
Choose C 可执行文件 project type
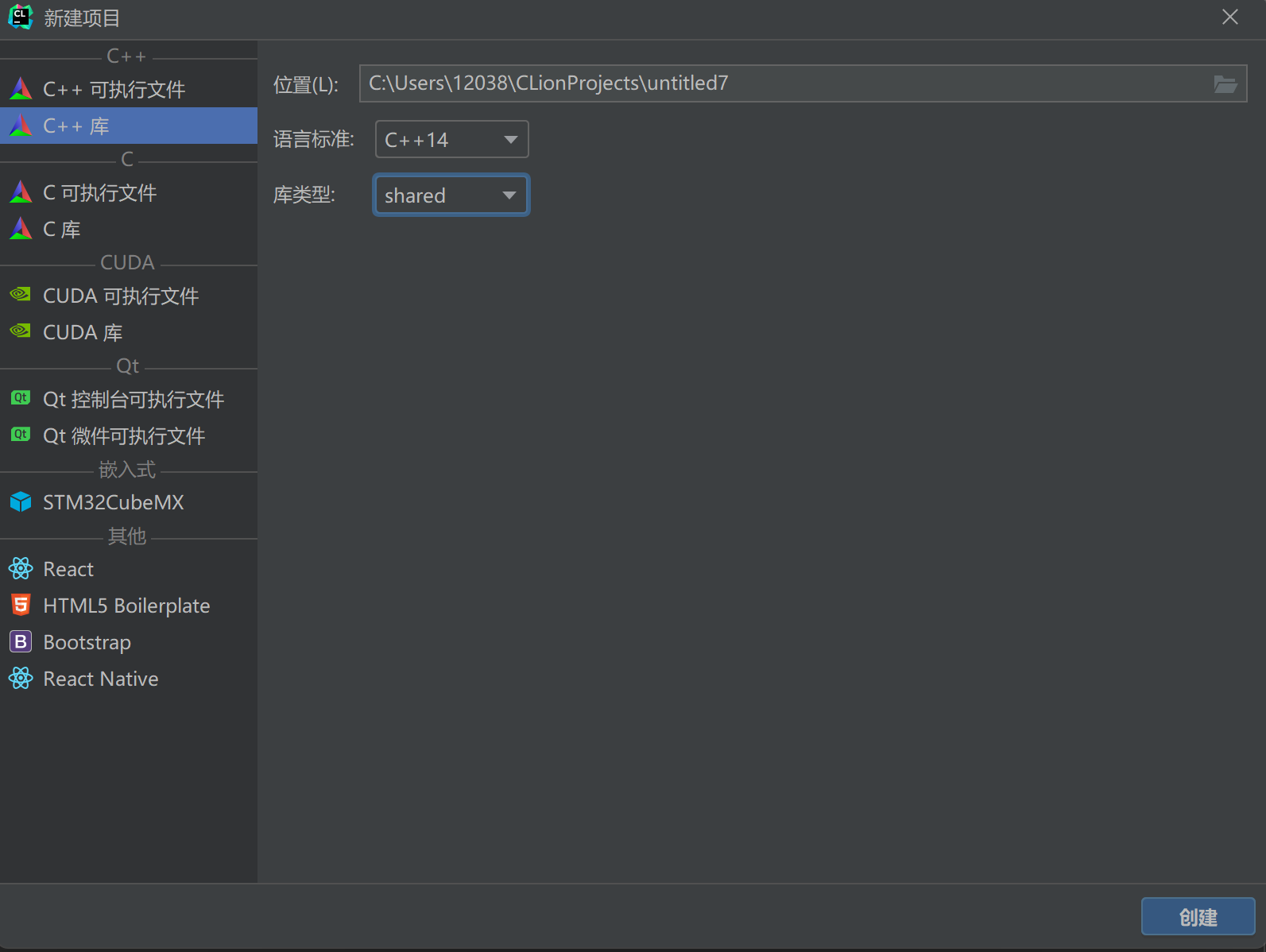(129, 192)
